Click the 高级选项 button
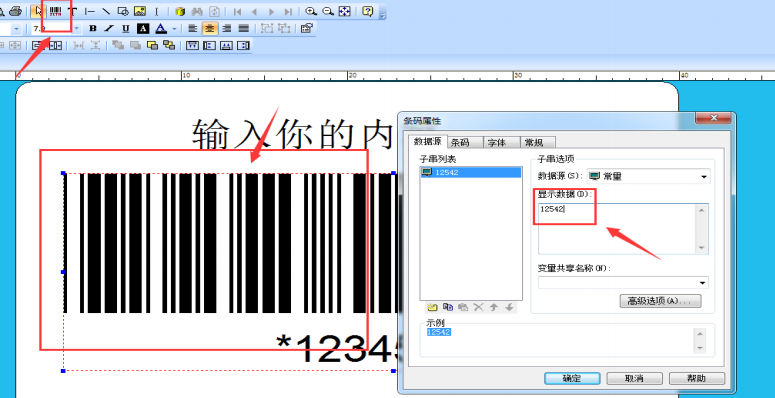This screenshot has width=775, height=398. pos(660,301)
